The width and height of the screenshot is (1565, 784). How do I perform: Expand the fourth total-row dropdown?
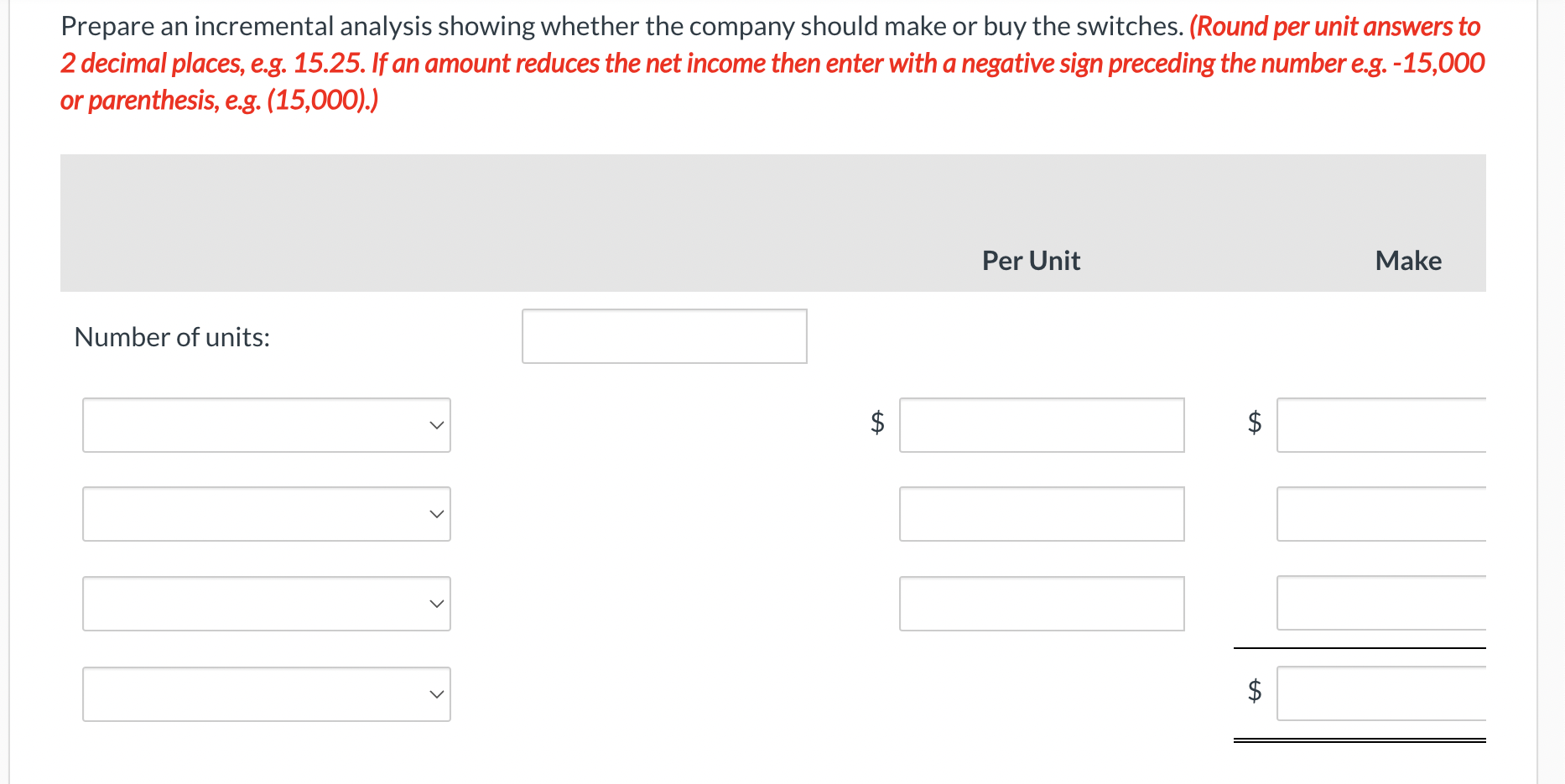(265, 693)
